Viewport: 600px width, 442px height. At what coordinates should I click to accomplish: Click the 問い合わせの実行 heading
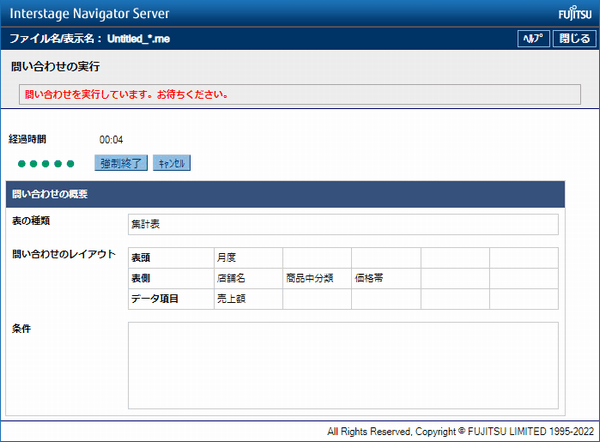click(55, 67)
